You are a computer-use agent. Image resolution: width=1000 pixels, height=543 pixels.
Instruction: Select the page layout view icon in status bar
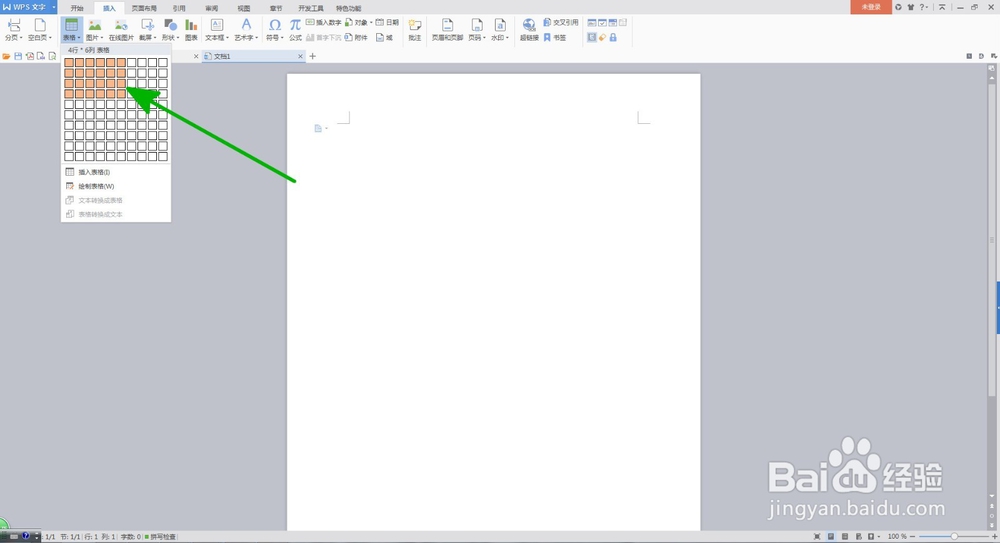831,537
